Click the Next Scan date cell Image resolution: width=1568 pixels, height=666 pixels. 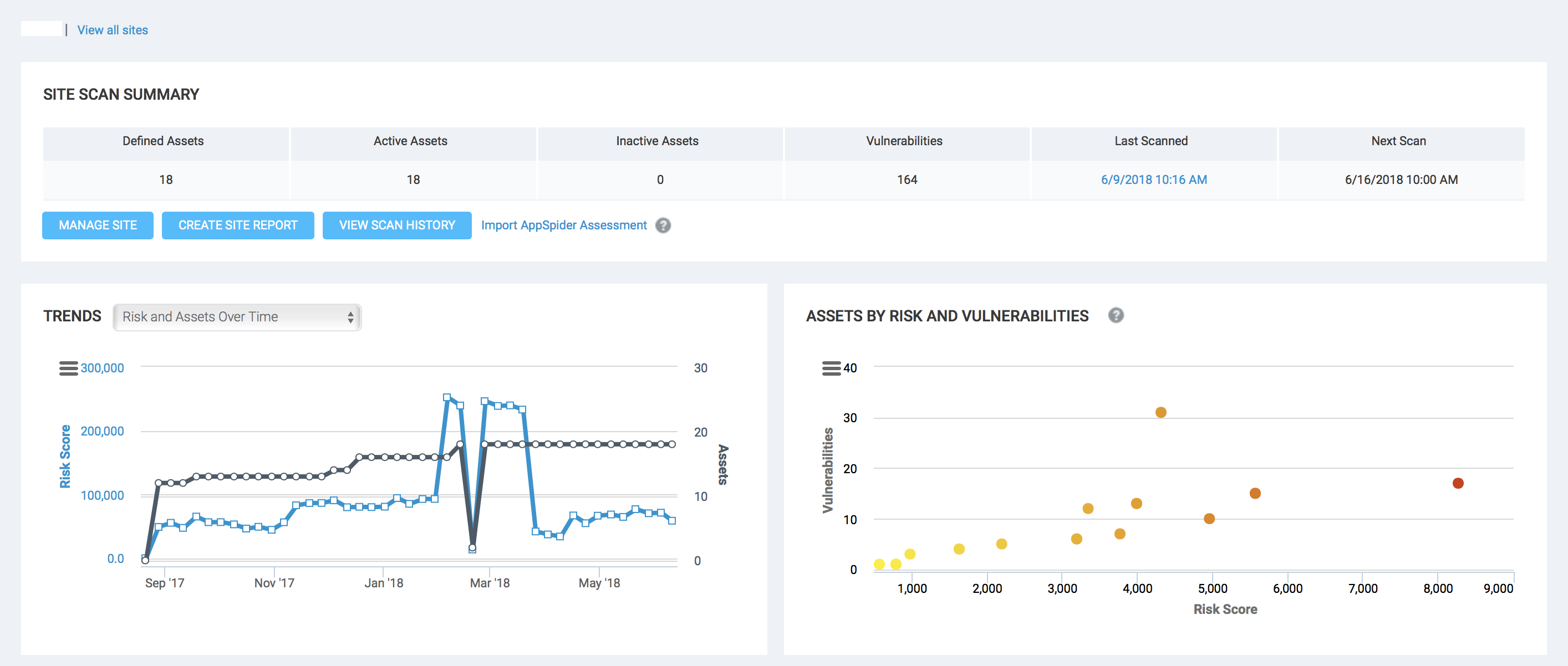1400,180
